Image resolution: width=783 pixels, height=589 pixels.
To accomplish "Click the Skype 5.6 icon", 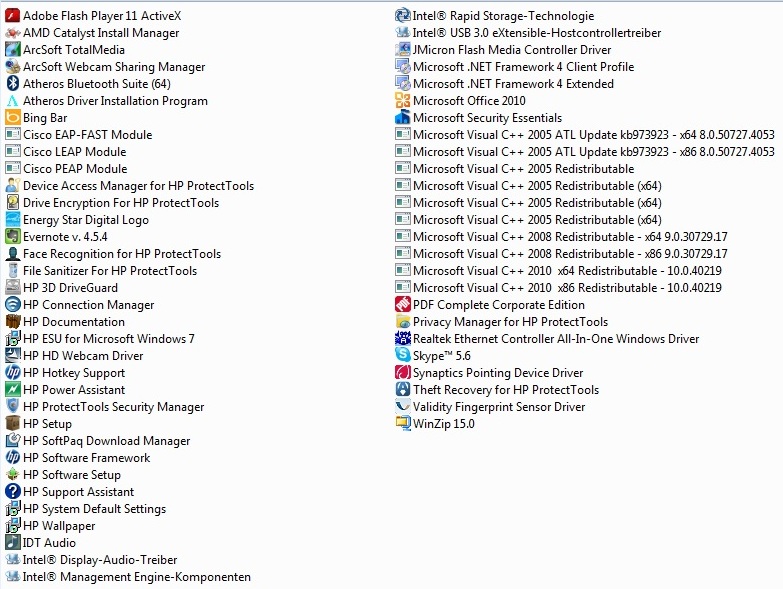I will 402,355.
